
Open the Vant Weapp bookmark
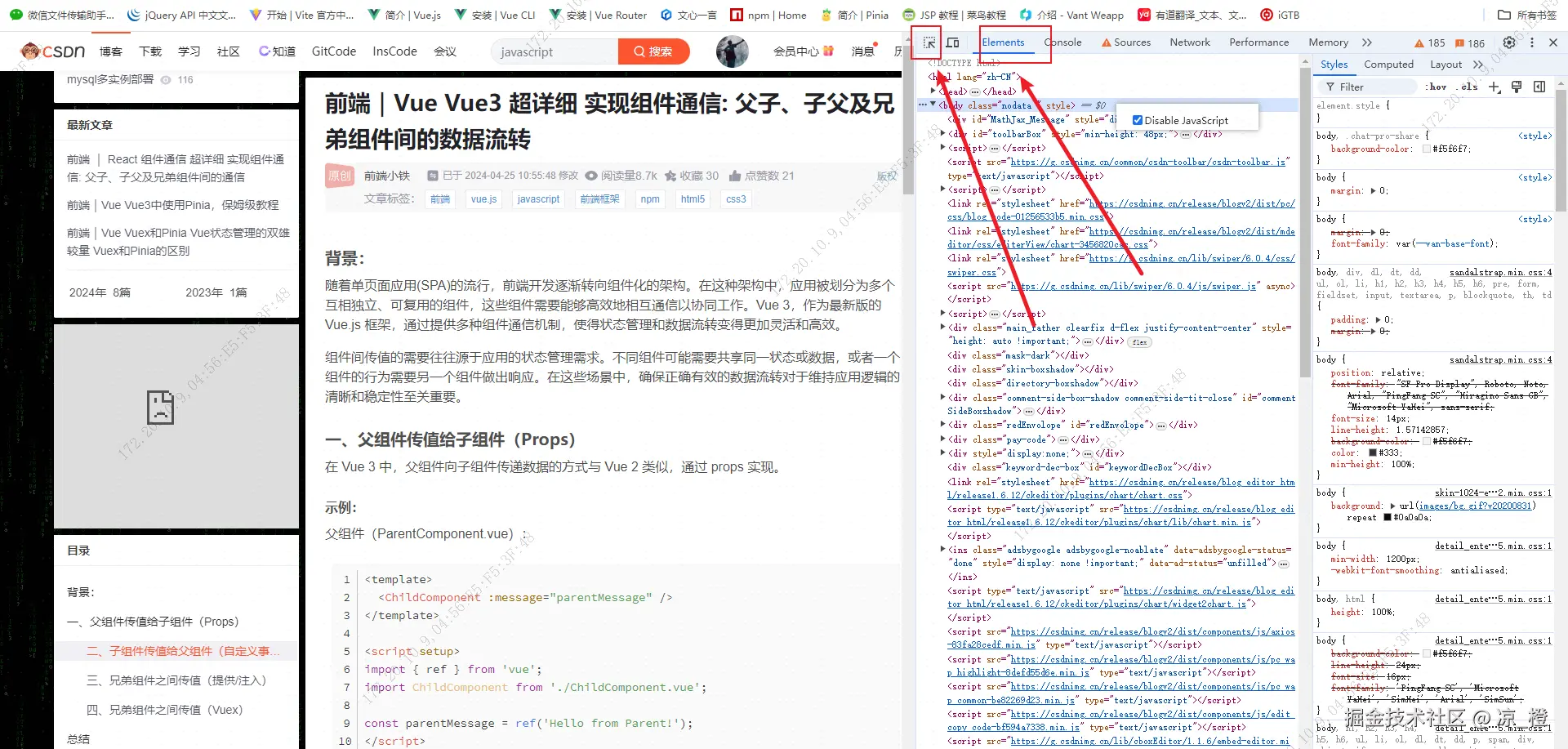coord(1071,15)
